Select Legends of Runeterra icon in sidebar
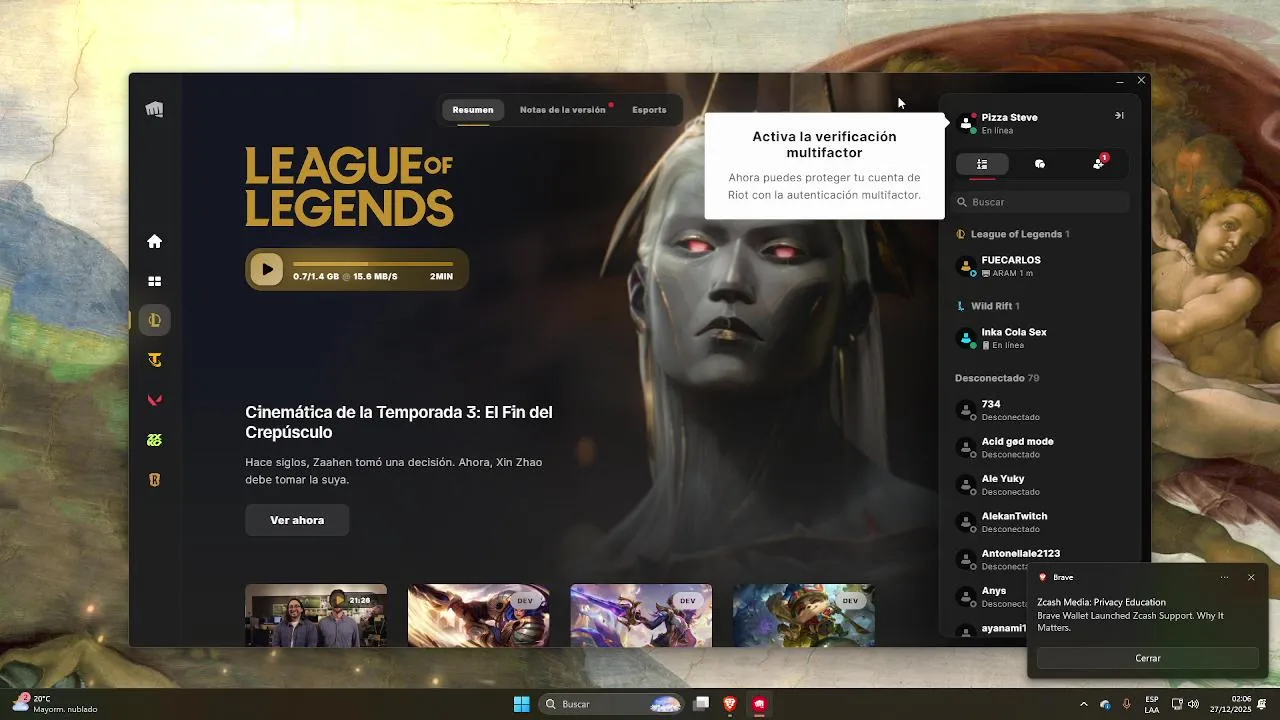This screenshot has height=720, width=1280. 154,480
